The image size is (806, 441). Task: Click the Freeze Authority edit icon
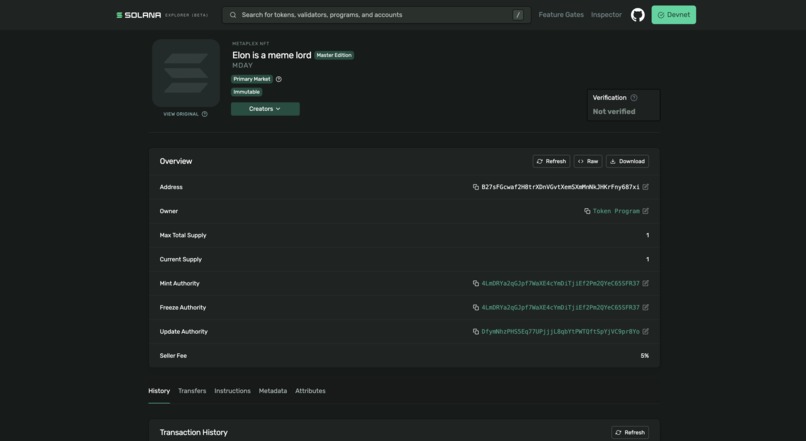pos(646,307)
